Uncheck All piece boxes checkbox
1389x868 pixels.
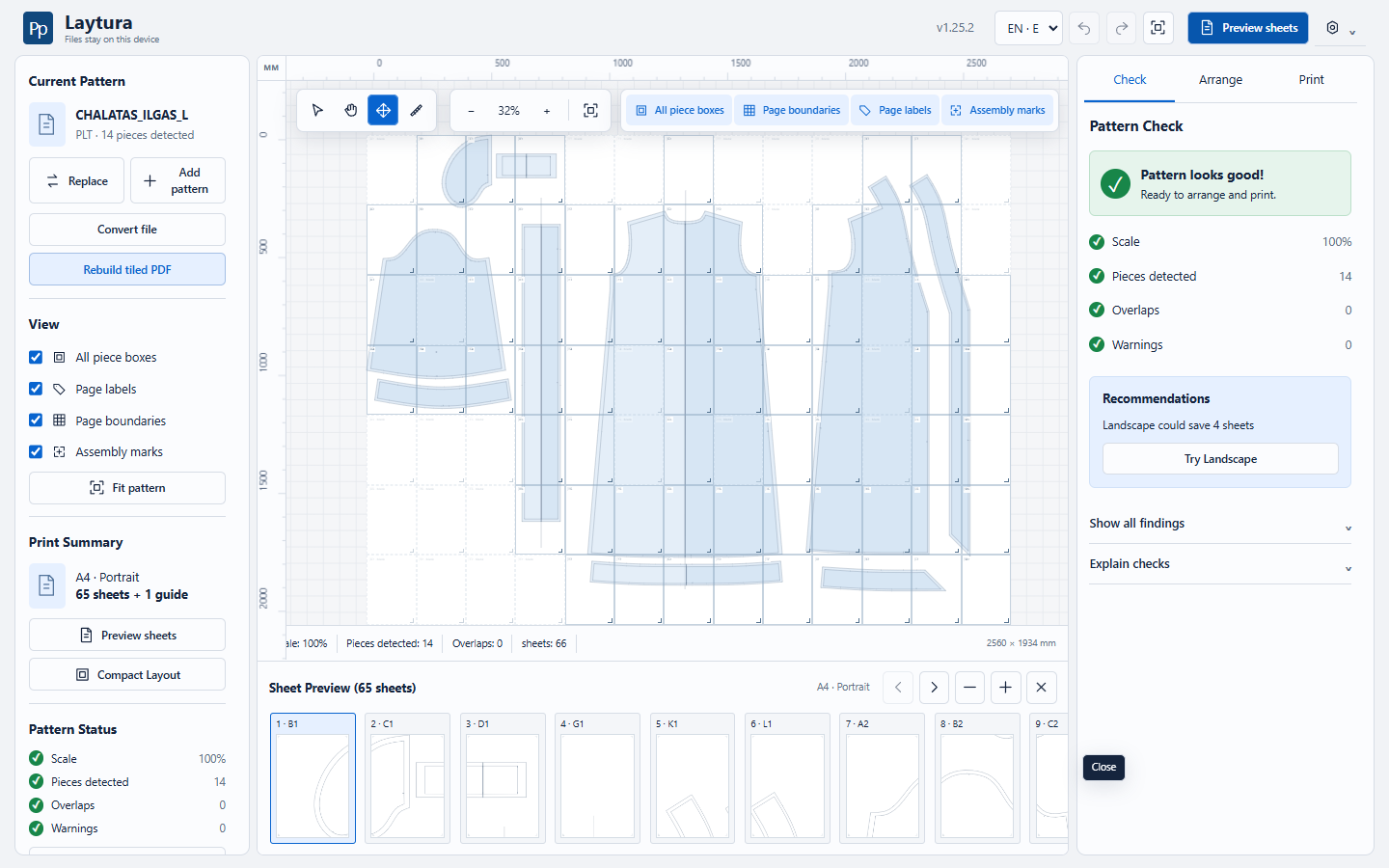tap(36, 357)
